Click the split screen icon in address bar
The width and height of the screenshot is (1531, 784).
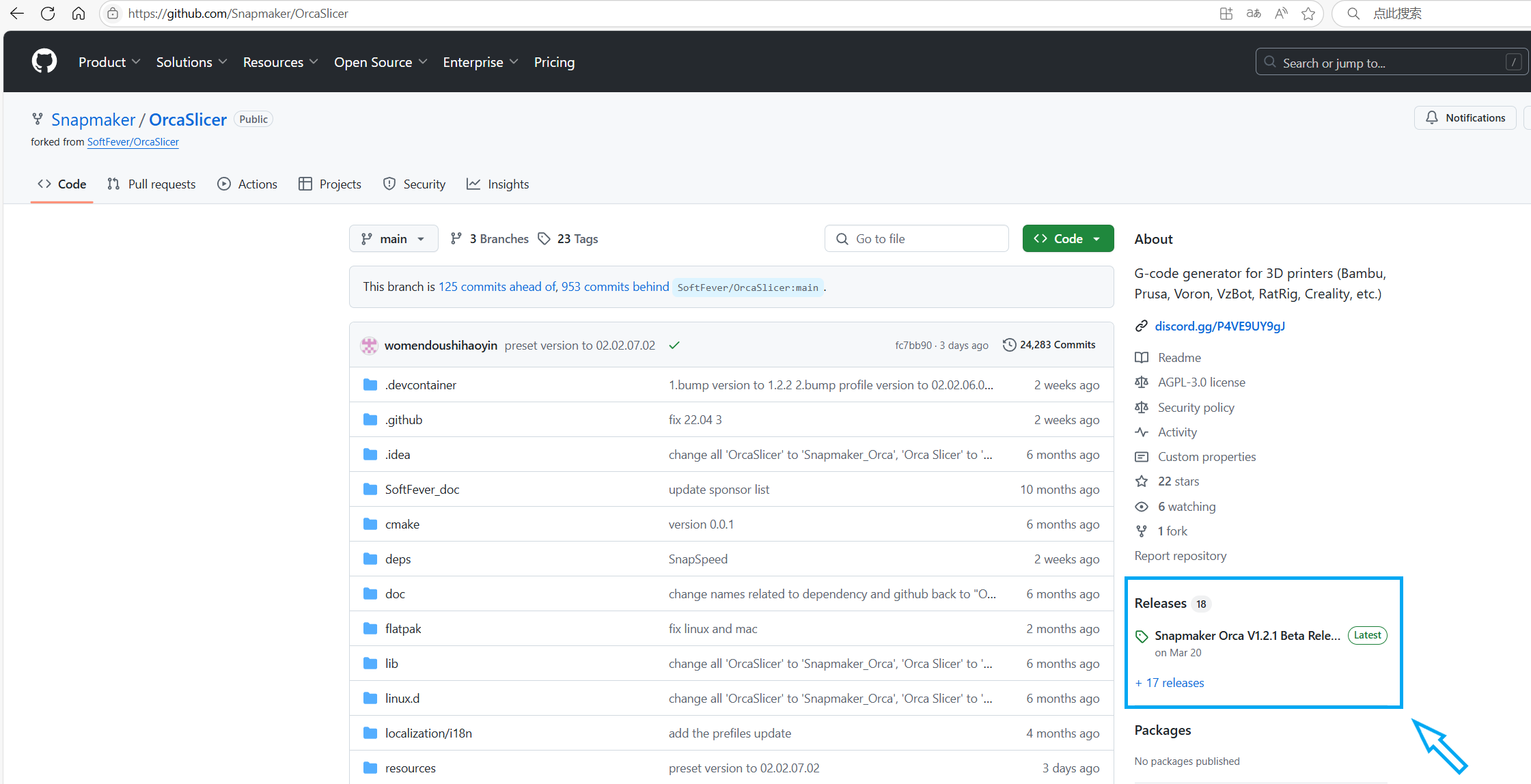click(1226, 14)
